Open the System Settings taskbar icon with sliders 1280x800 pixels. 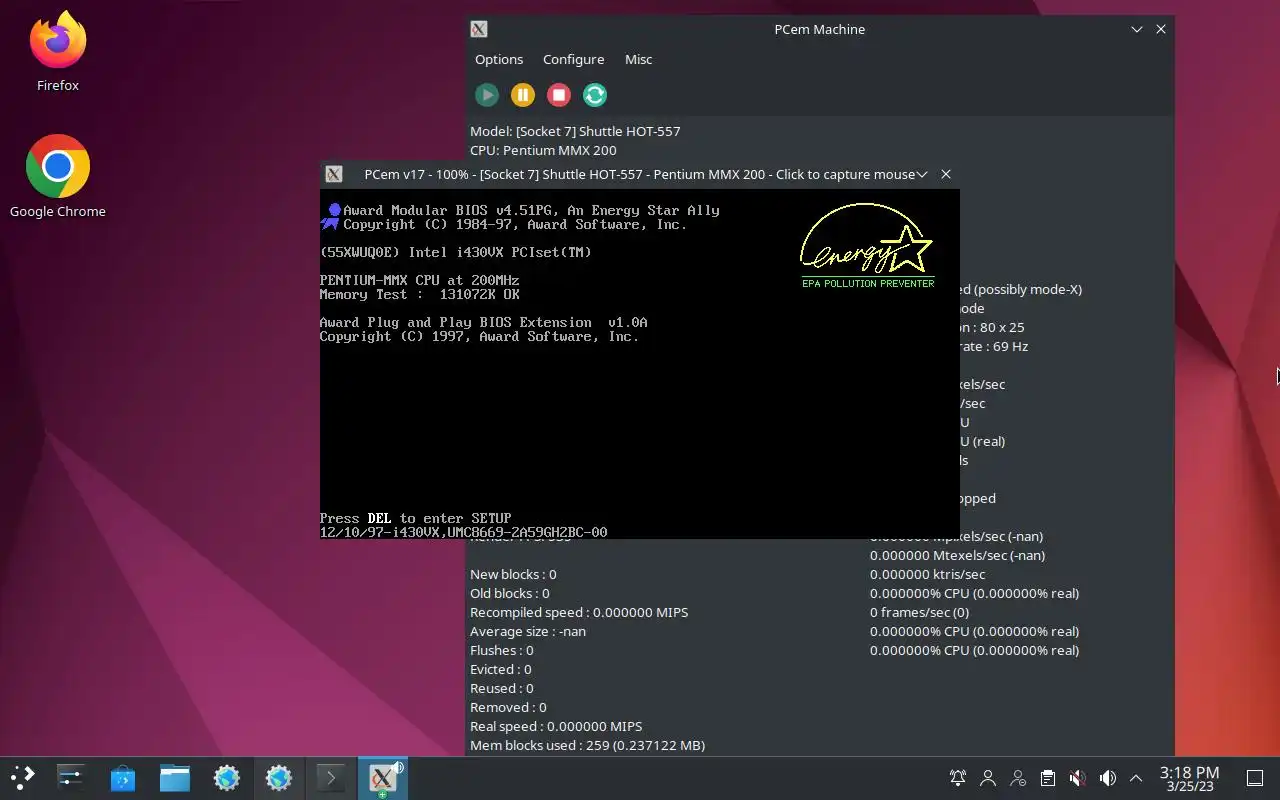pos(70,777)
